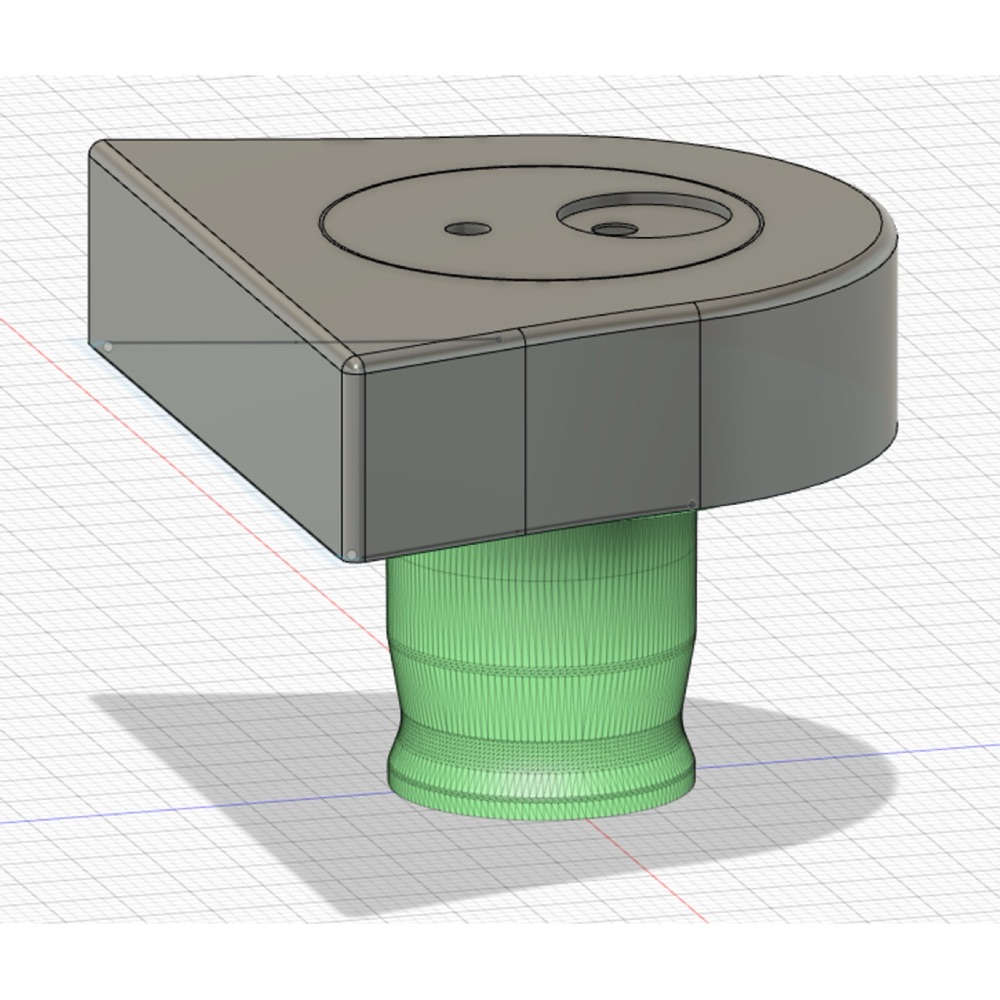
Task: Select the green threaded mesh body
Action: point(542,670)
